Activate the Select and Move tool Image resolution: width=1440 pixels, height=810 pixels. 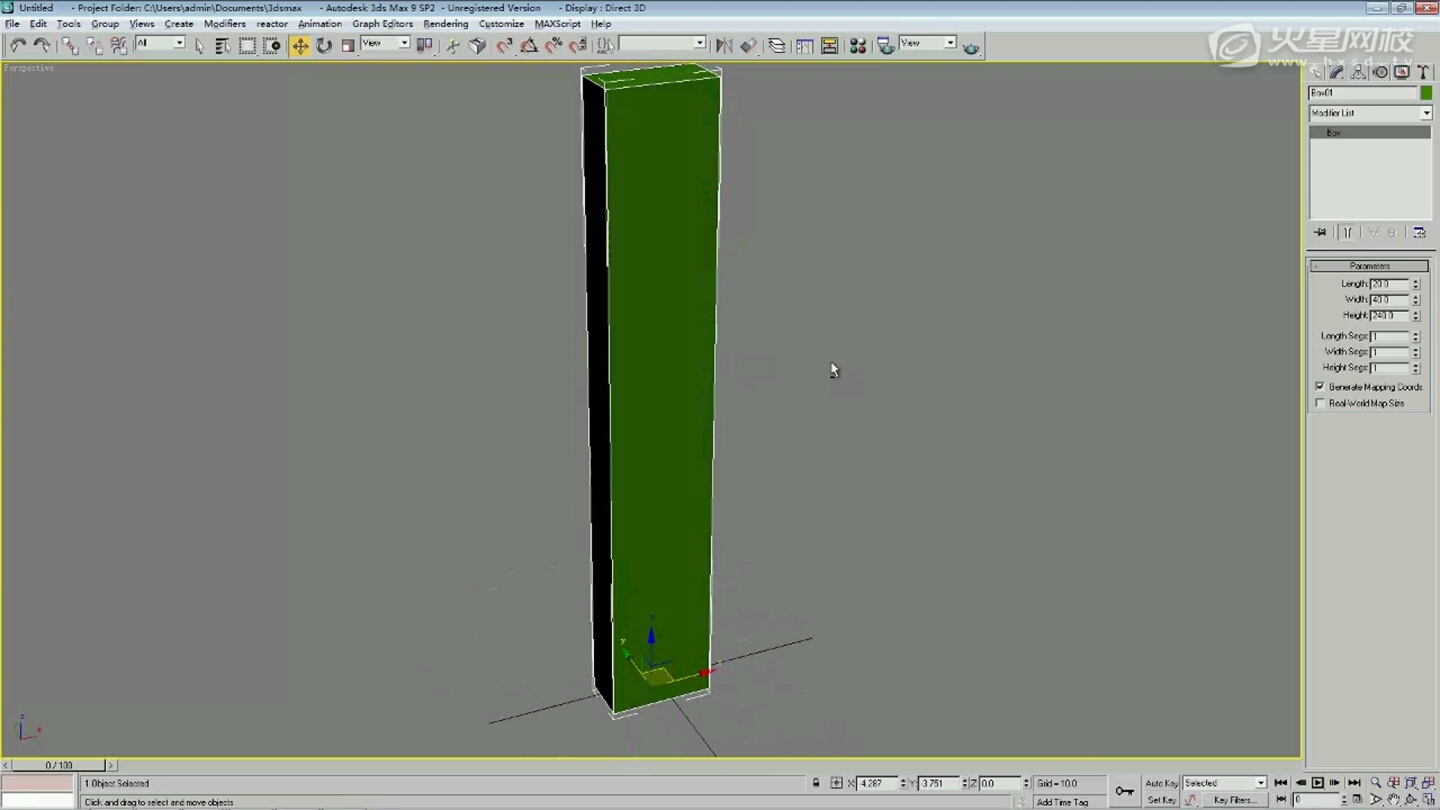pos(300,45)
